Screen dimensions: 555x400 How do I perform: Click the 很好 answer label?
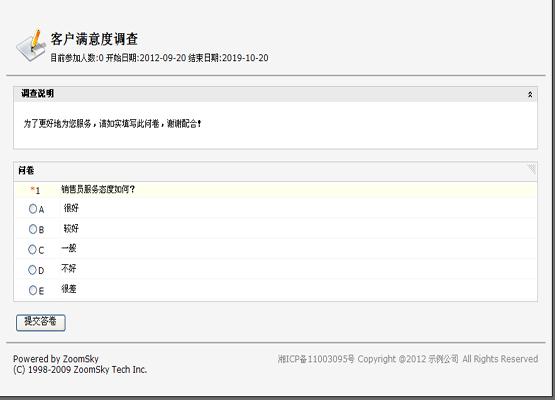pyautogui.click(x=71, y=208)
